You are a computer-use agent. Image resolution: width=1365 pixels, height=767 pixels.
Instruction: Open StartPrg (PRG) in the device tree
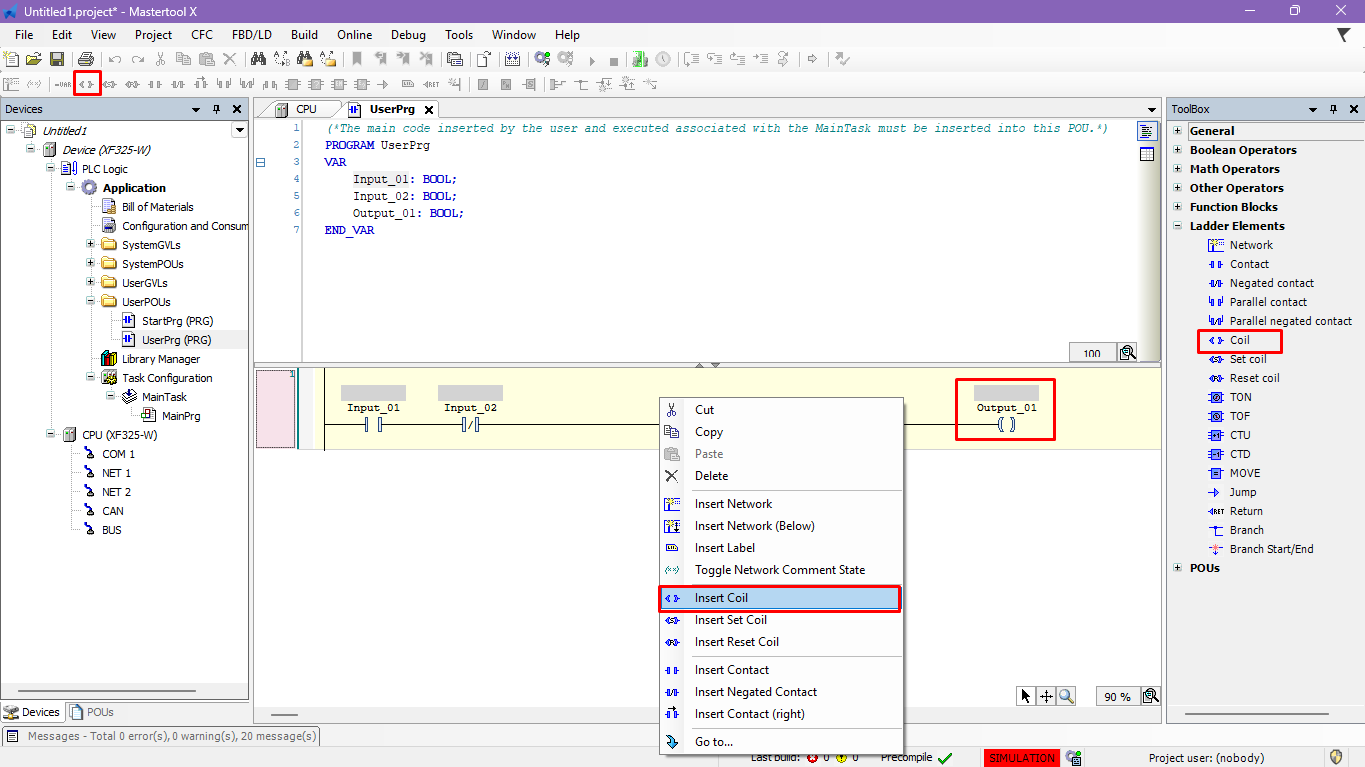point(177,321)
